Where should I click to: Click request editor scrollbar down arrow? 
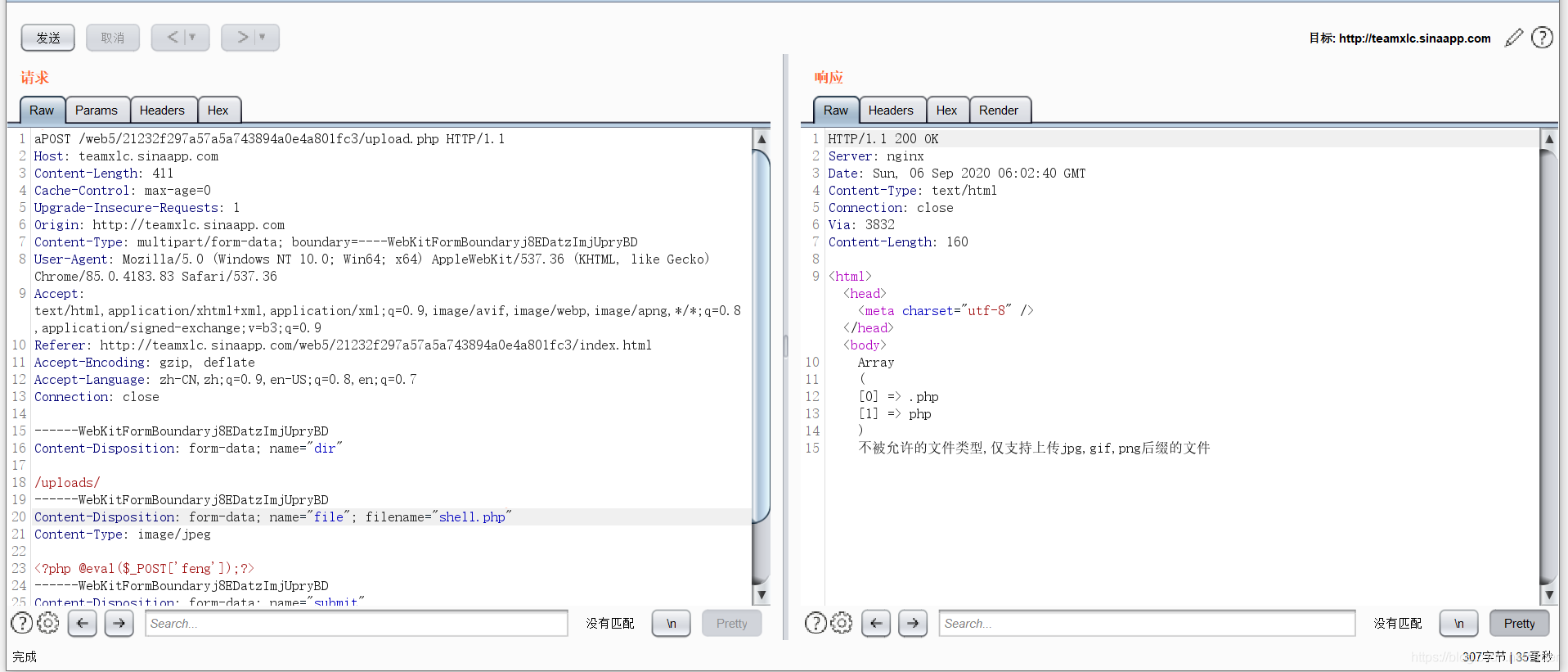tap(762, 595)
